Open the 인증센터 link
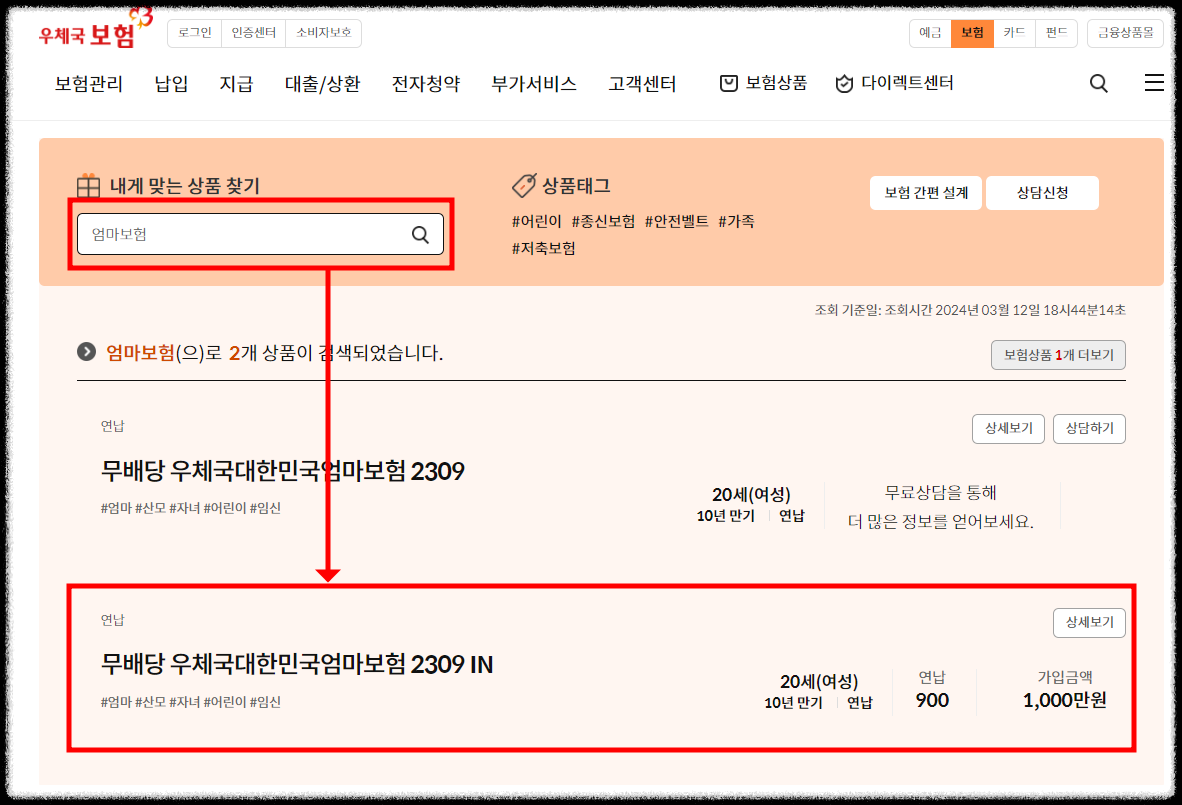This screenshot has height=805, width=1182. tap(253, 33)
